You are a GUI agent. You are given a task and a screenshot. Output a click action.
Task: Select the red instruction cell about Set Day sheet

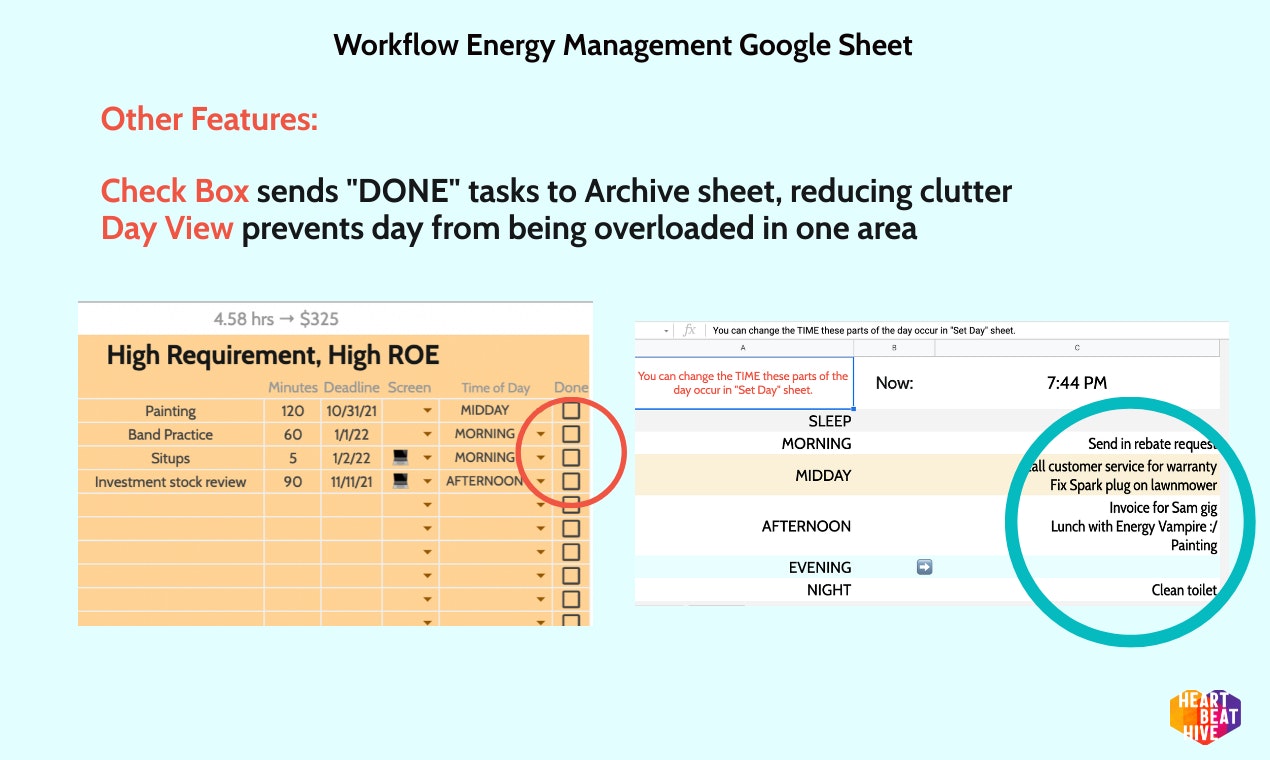[x=744, y=383]
